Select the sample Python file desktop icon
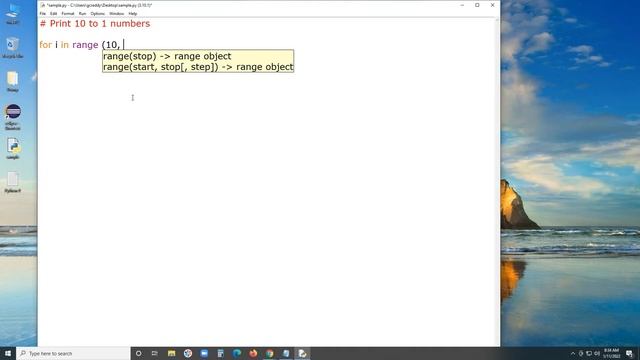Viewport: 640px width, 360px height. click(13, 149)
